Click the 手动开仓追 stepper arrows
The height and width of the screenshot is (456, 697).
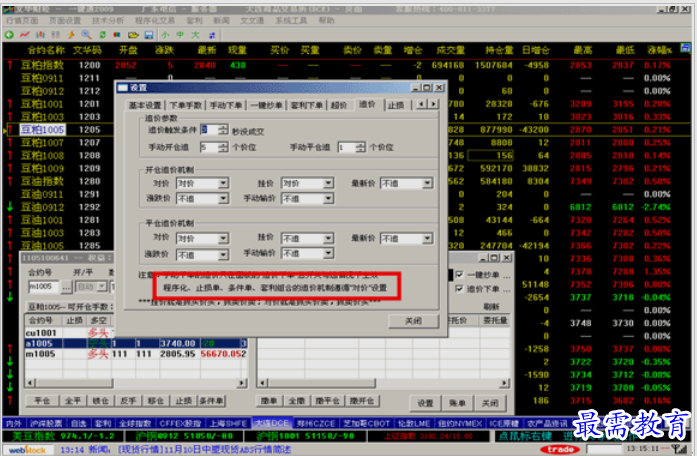pyautogui.click(x=223, y=147)
